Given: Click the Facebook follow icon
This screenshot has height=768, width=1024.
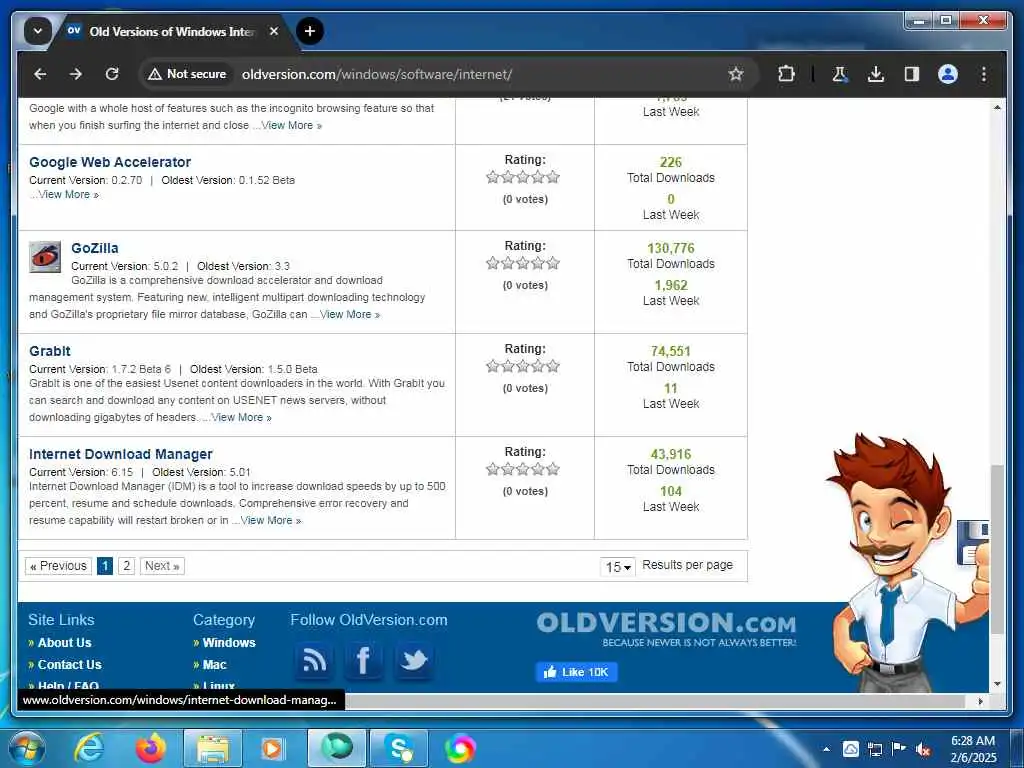Looking at the screenshot, I should pos(364,661).
